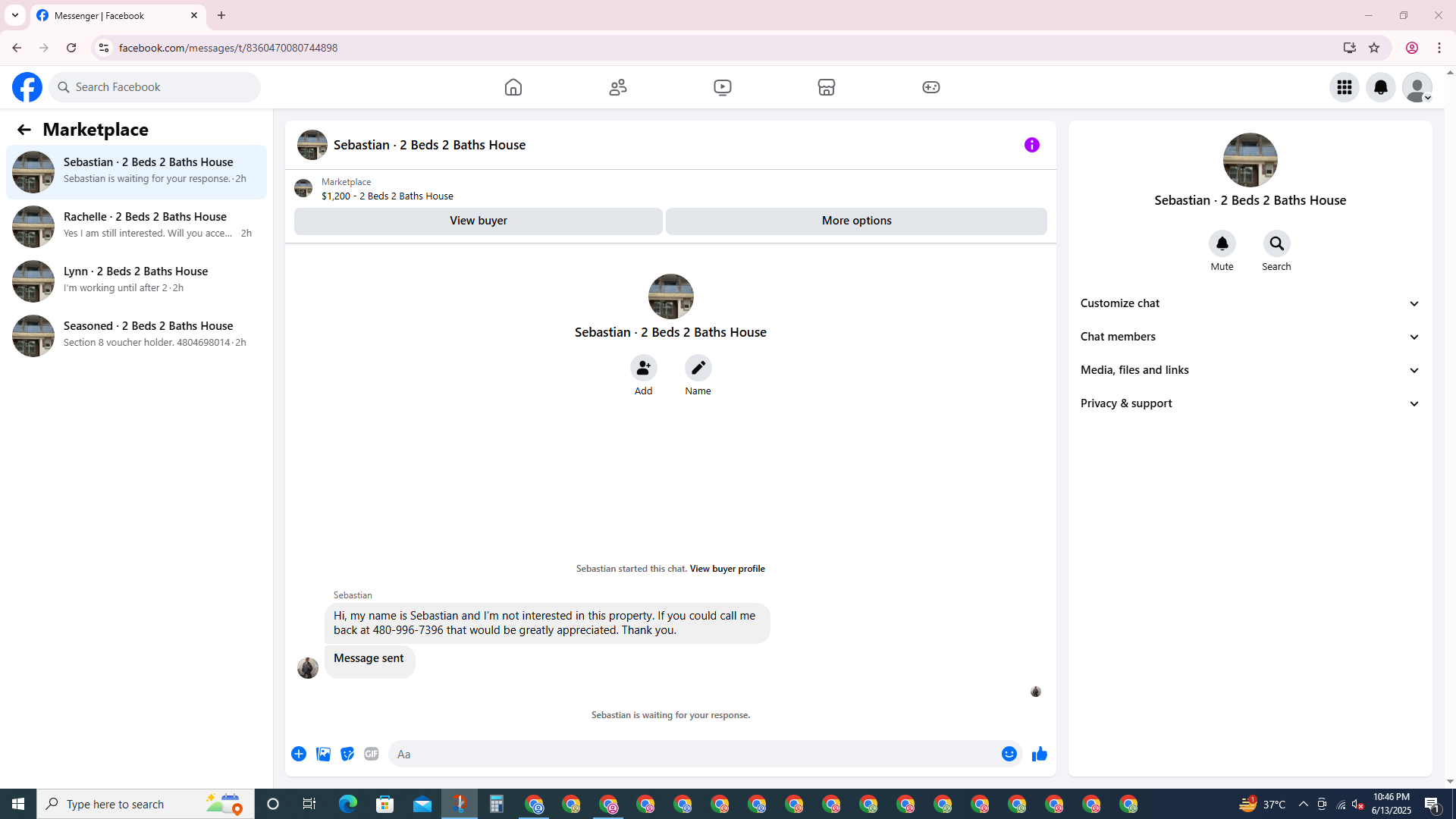Image resolution: width=1456 pixels, height=819 pixels.
Task: Go back in browser history
Action: [x=17, y=48]
